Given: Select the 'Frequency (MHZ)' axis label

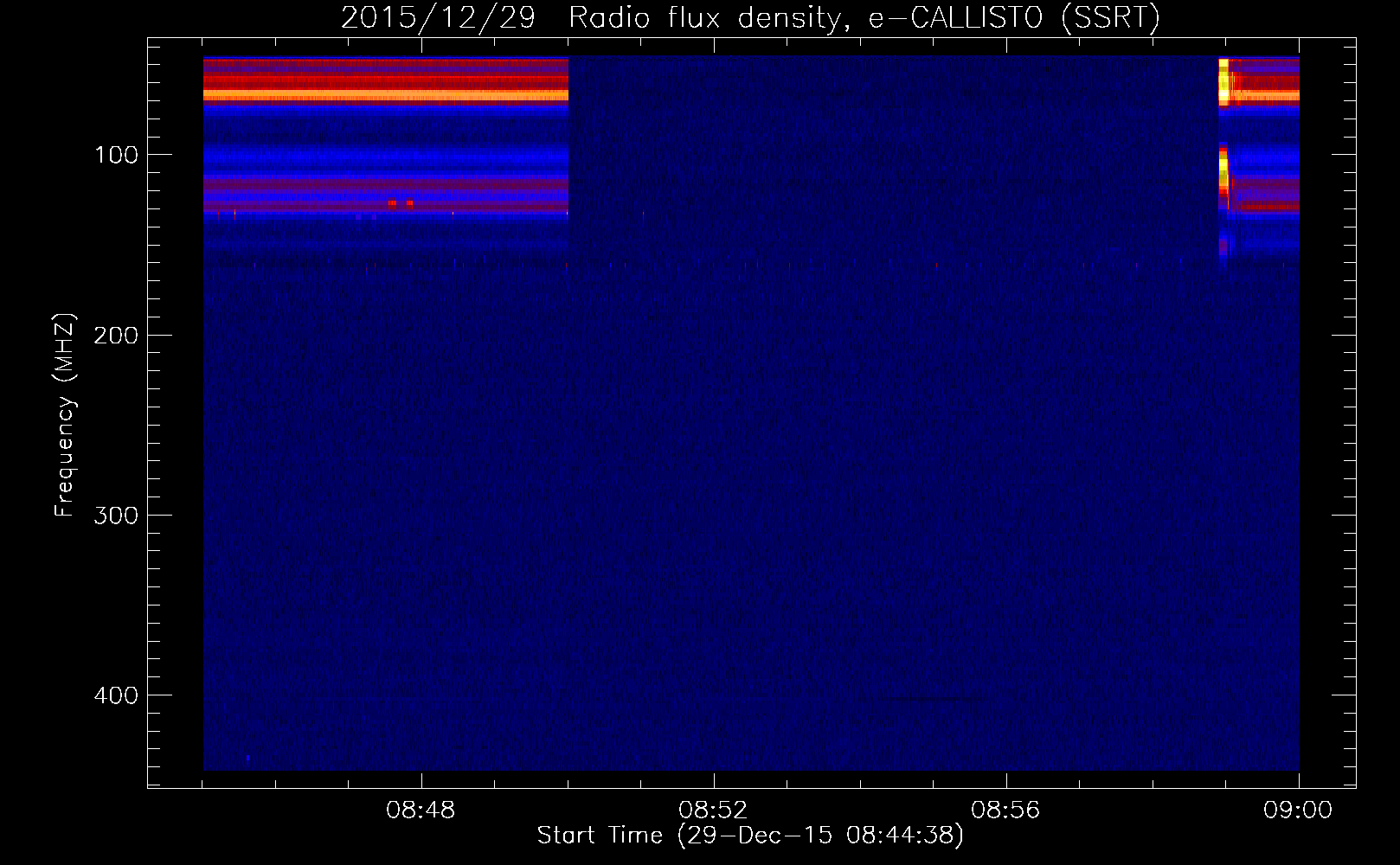Looking at the screenshot, I should tap(65, 415).
